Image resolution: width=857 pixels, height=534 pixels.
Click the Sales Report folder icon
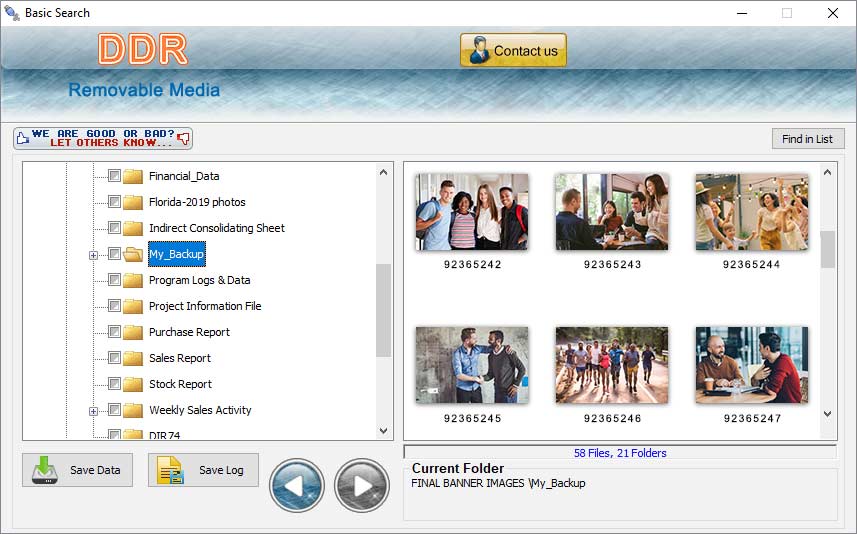133,358
